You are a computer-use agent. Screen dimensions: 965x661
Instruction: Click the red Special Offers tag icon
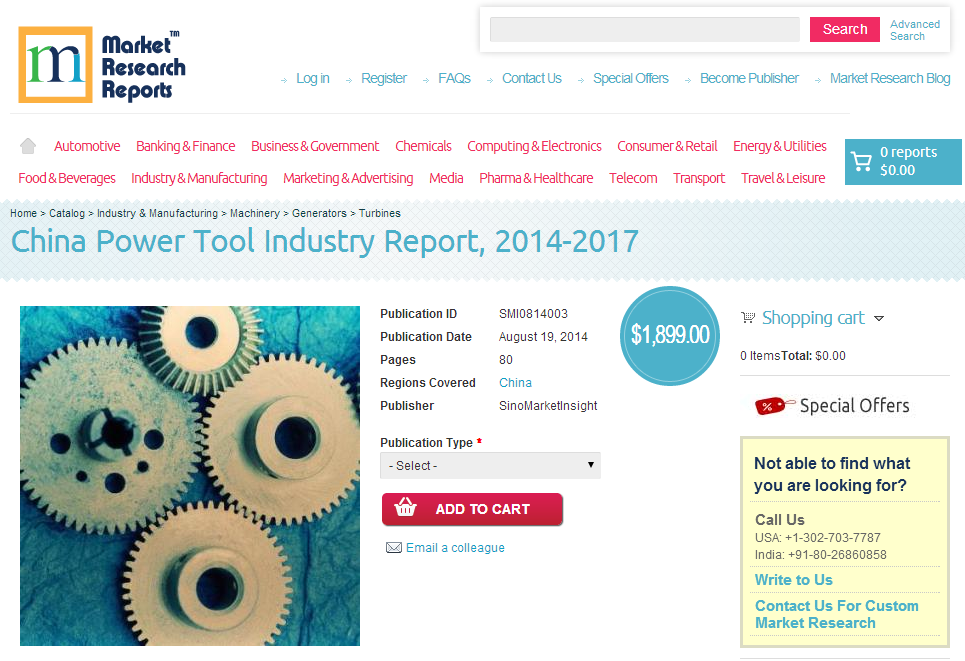[774, 406]
